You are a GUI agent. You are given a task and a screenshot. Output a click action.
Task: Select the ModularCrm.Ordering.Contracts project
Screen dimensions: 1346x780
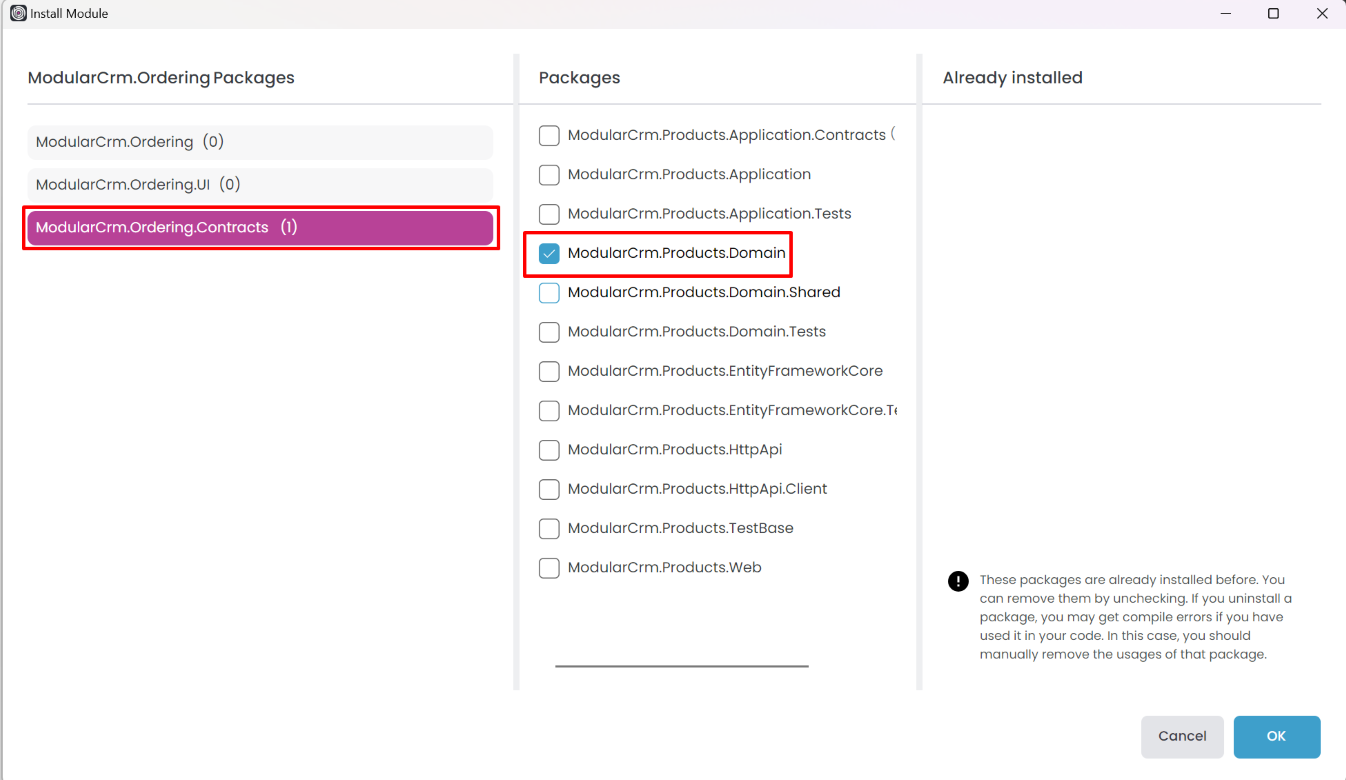(260, 228)
